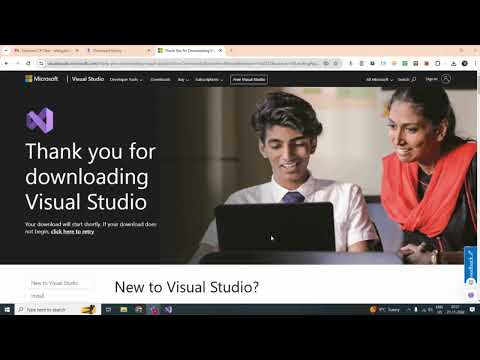
Task: Expand the Buy dropdown in navigation
Action: coord(183,80)
